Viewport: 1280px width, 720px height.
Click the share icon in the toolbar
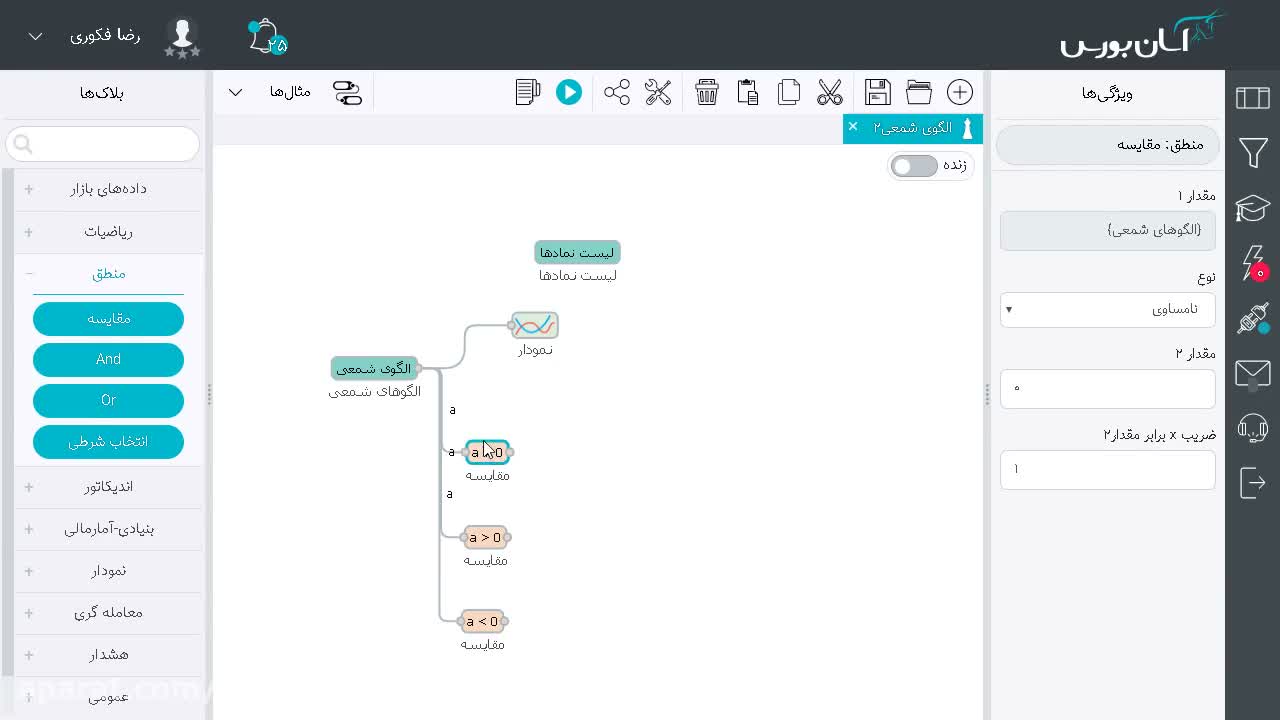[617, 92]
